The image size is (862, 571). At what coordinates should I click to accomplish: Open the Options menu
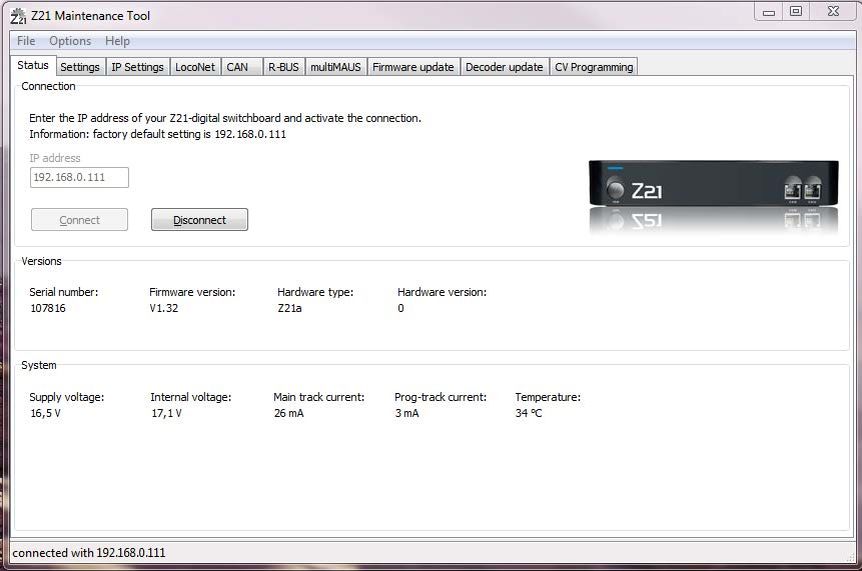(x=70, y=41)
